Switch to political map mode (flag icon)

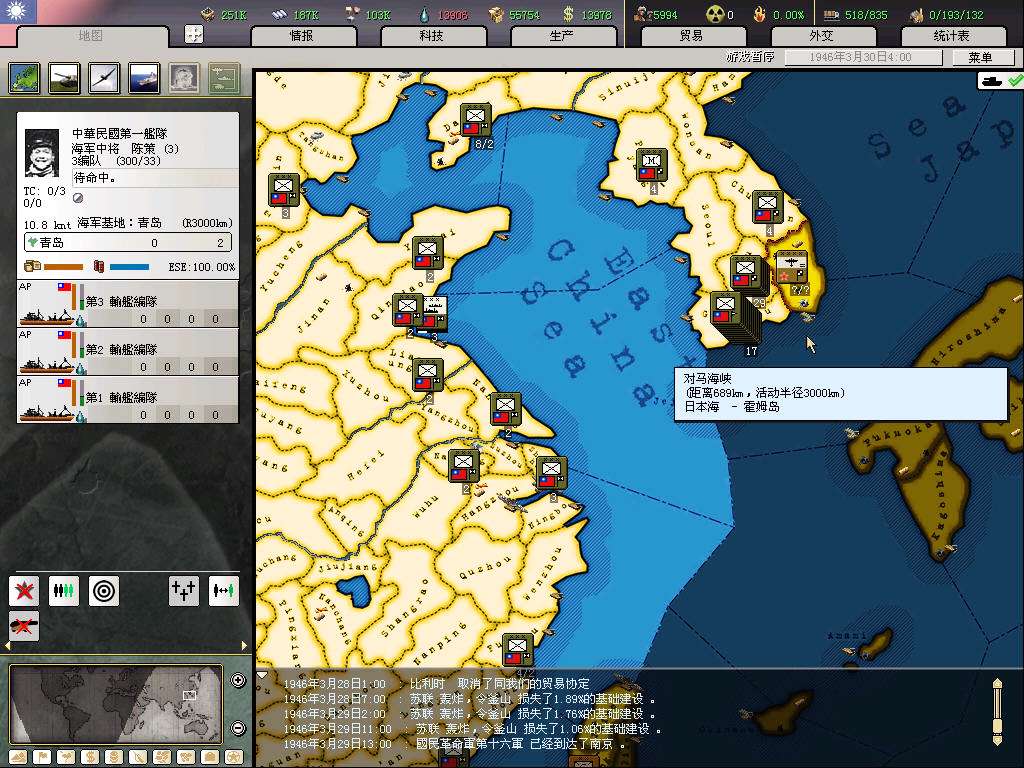pyautogui.click(x=42, y=758)
